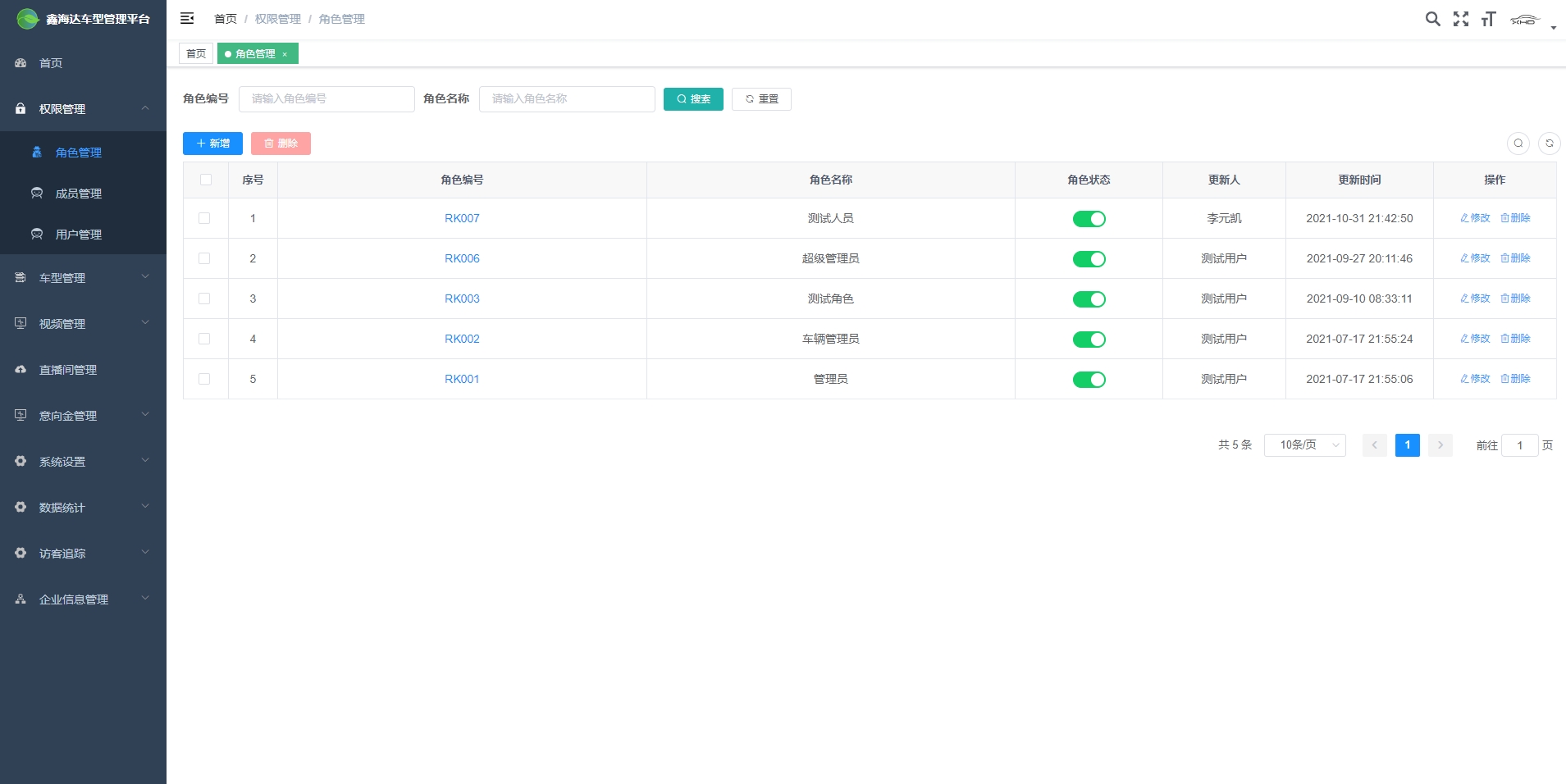The width and height of the screenshot is (1566, 784).
Task: Click the 视频管理 sidebar icon
Action: pyautogui.click(x=21, y=323)
